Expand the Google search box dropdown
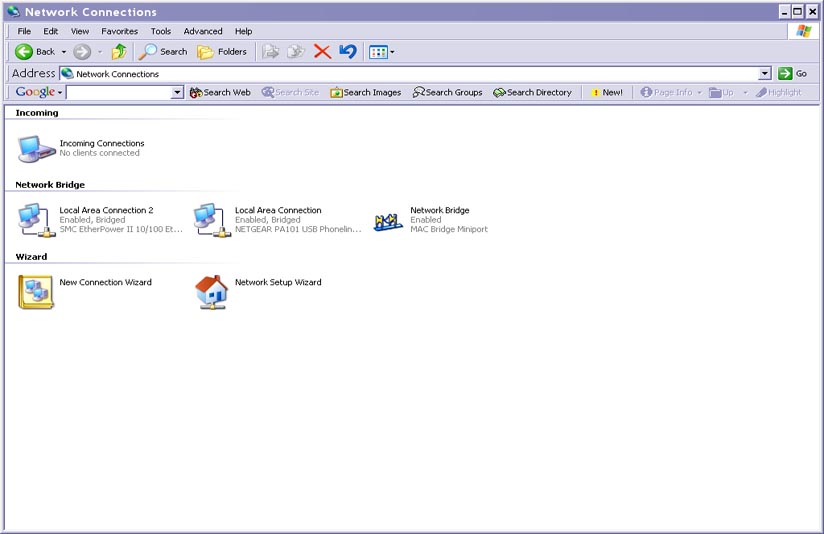Screen dimensions: 824x534 [178, 93]
